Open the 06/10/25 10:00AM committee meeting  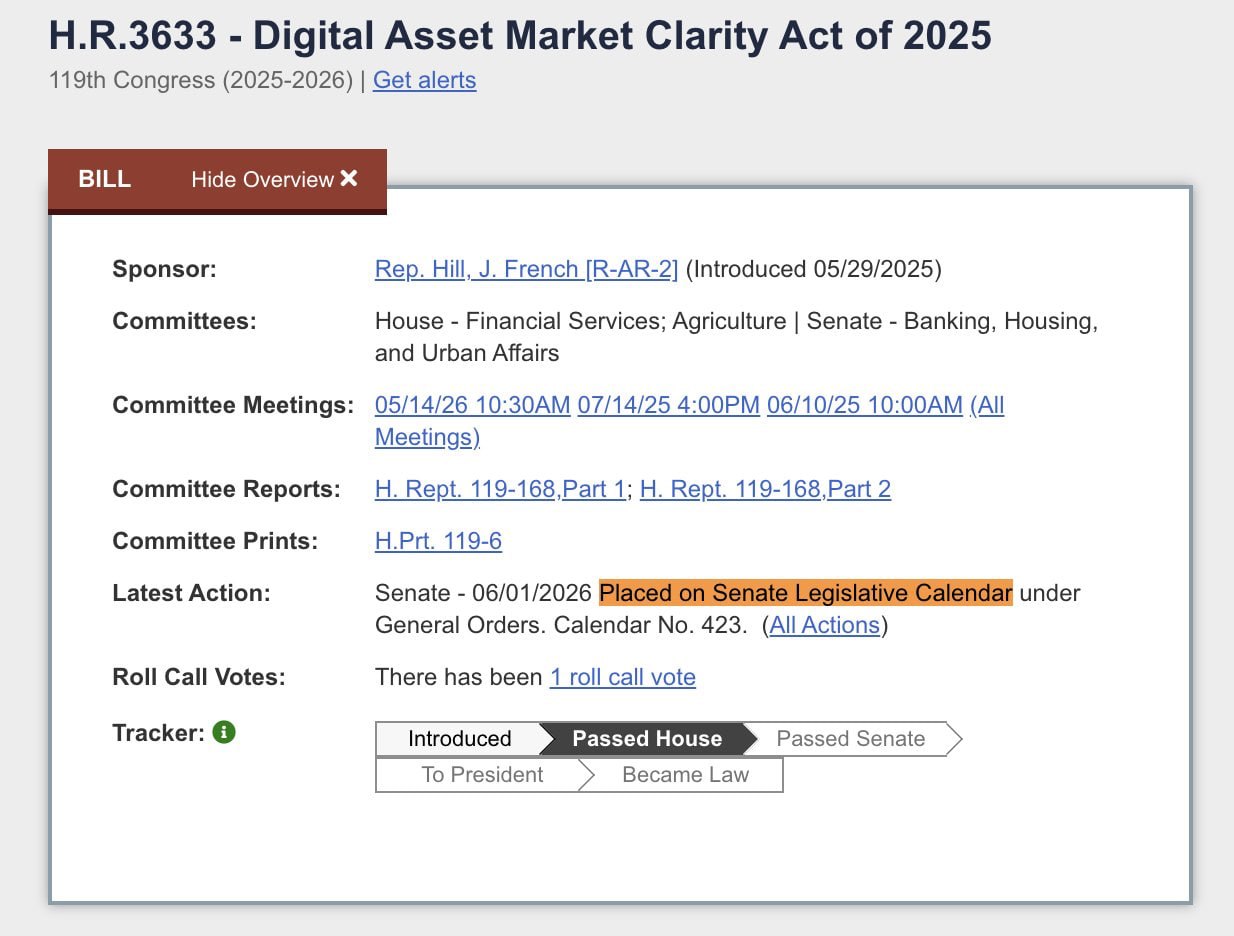(x=864, y=405)
